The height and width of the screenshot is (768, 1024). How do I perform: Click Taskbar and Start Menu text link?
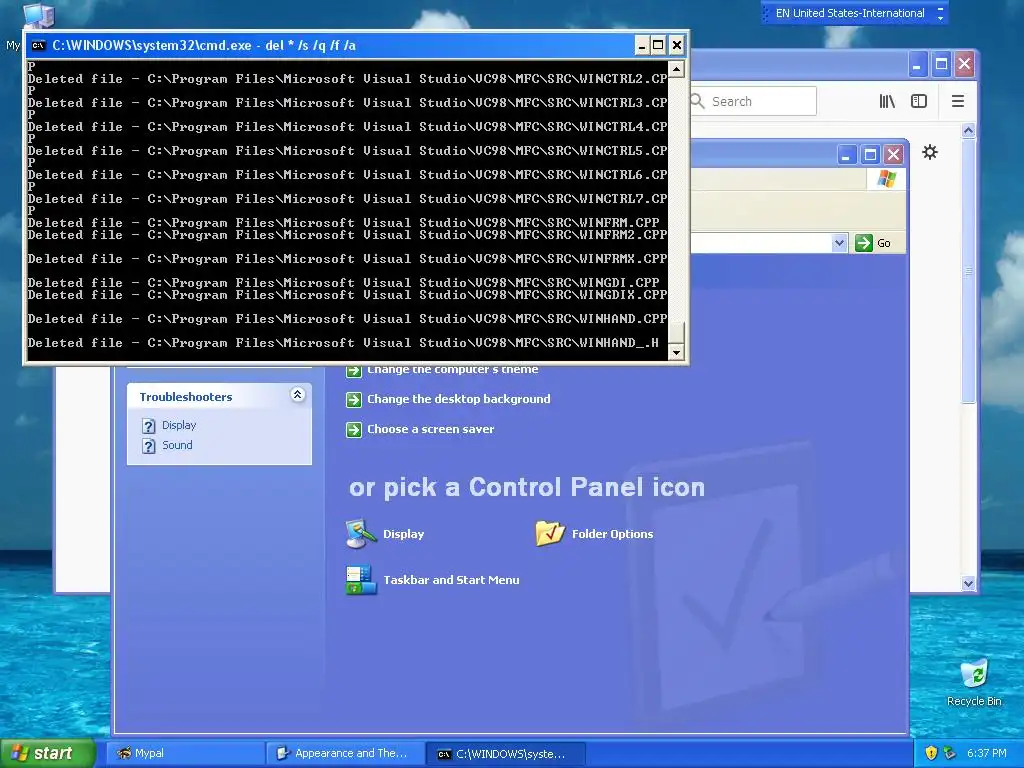coord(451,580)
